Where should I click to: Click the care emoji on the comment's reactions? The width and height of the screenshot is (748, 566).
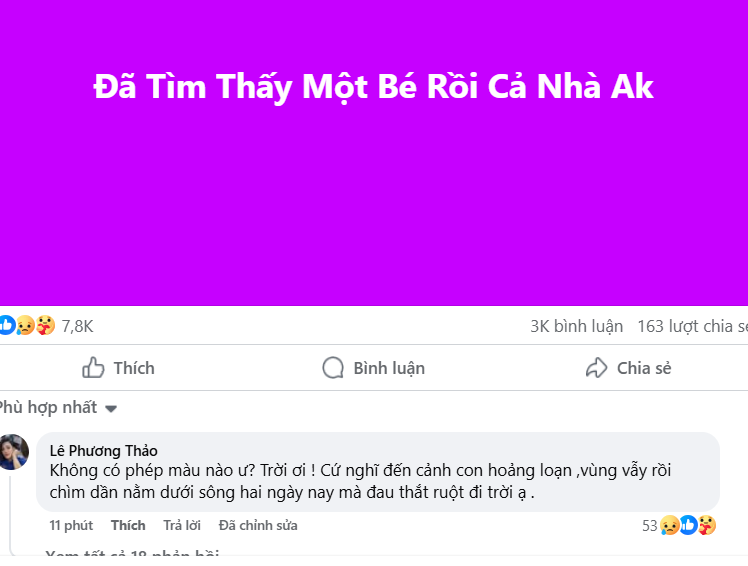point(706,525)
